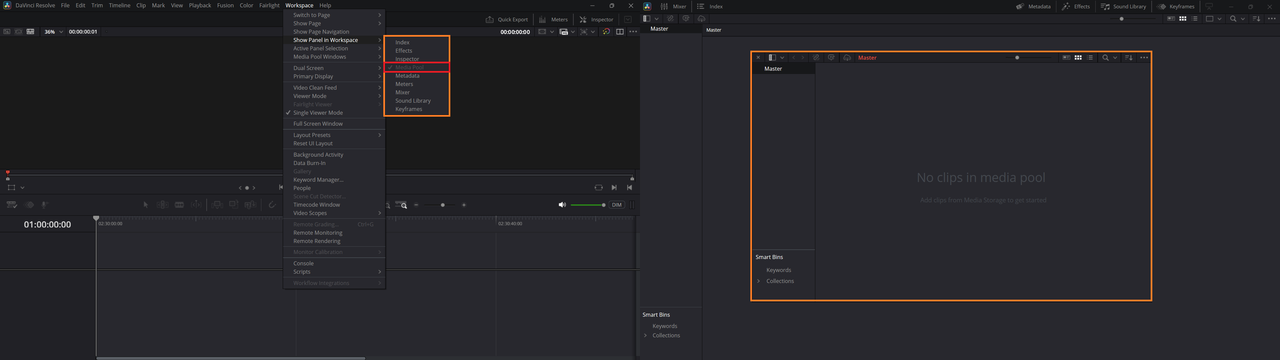Close the floating Media Pool panel

pos(758,58)
